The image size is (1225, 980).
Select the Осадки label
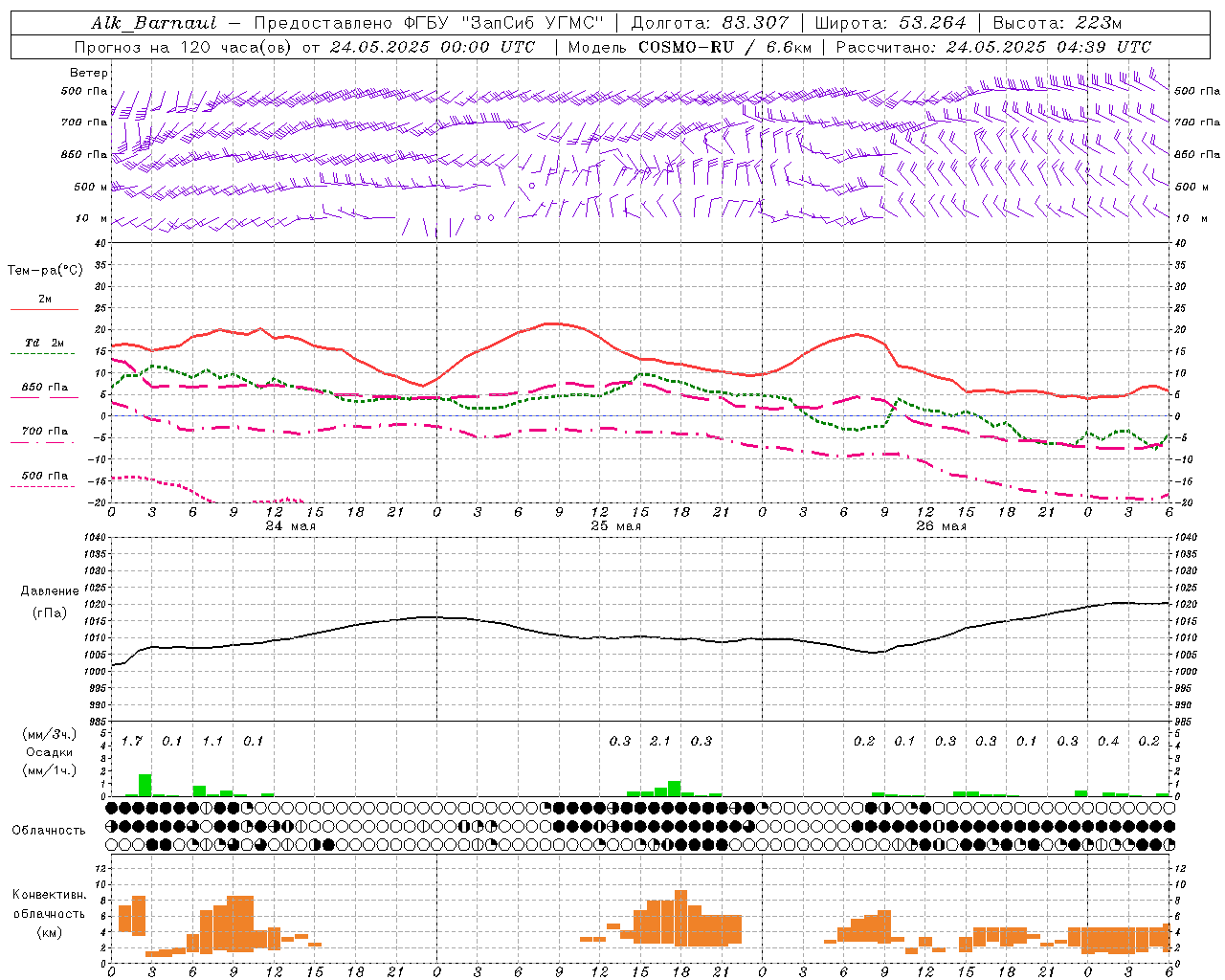(x=50, y=752)
